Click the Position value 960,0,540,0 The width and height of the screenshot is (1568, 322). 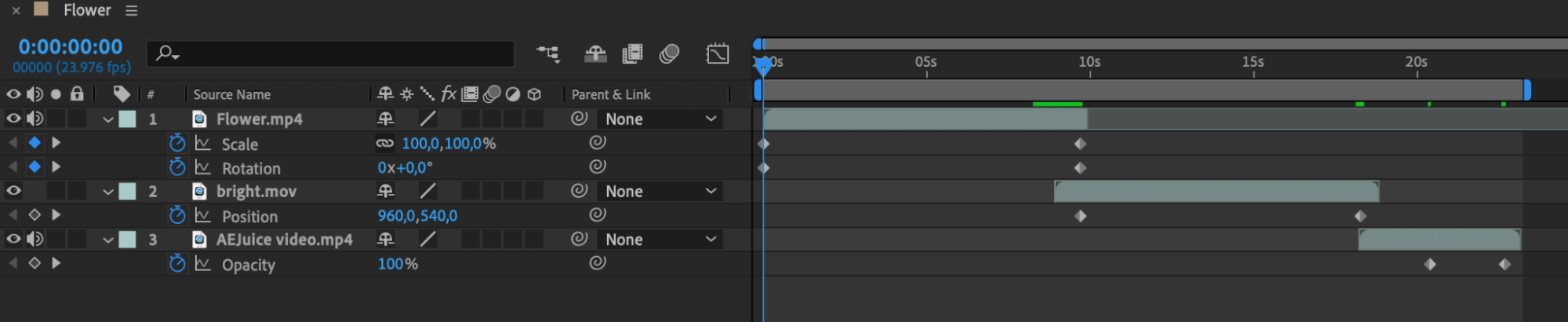click(x=417, y=215)
